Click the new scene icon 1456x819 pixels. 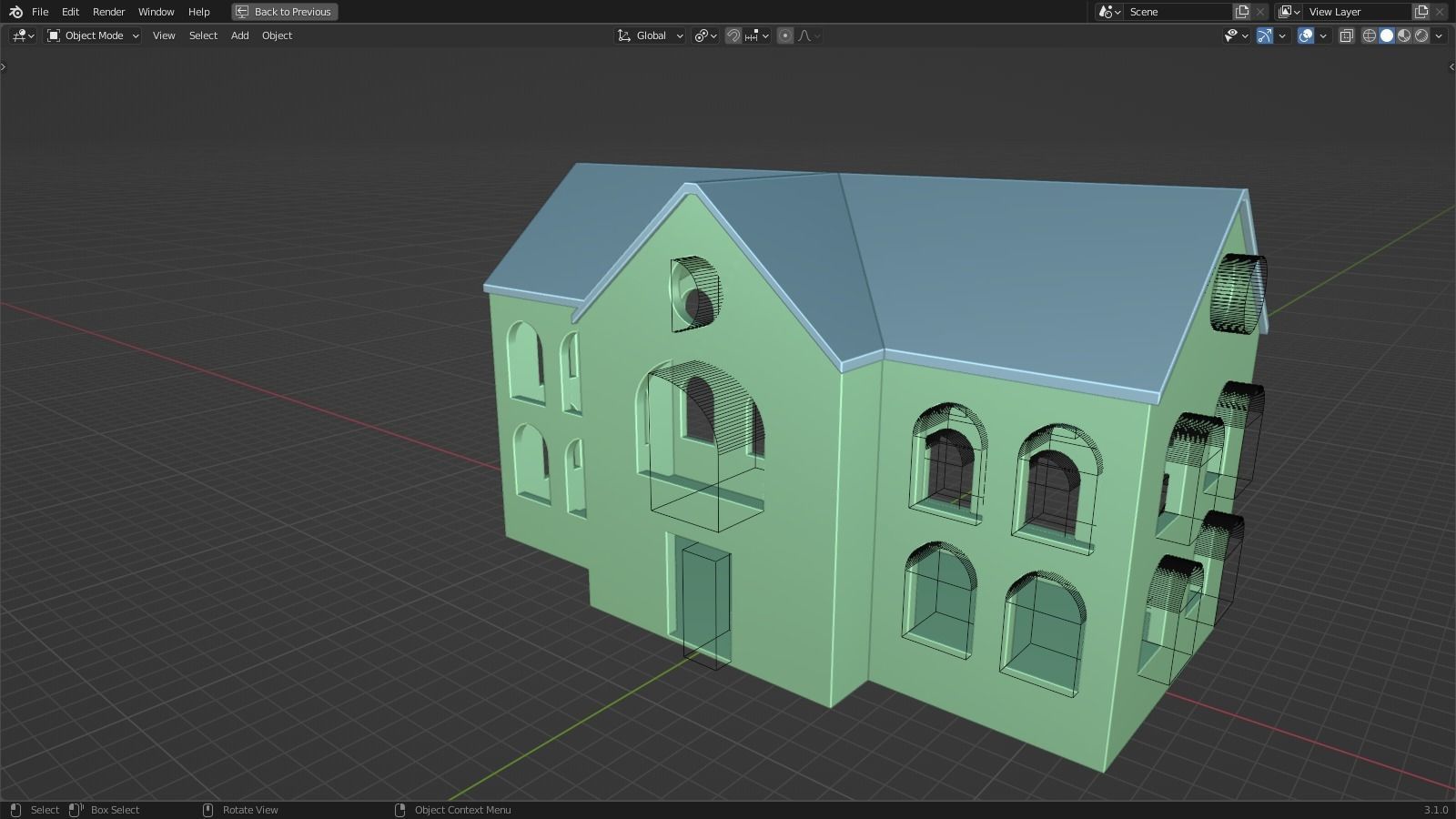click(1242, 12)
